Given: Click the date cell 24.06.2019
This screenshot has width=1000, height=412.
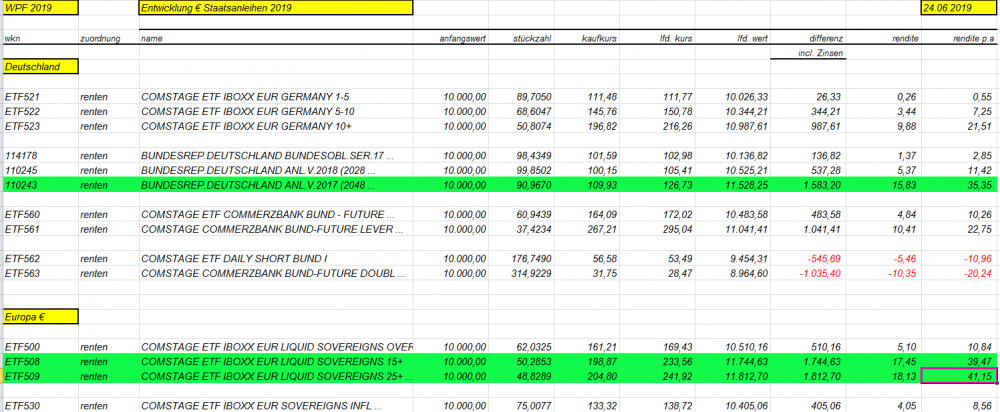Looking at the screenshot, I should [959, 8].
